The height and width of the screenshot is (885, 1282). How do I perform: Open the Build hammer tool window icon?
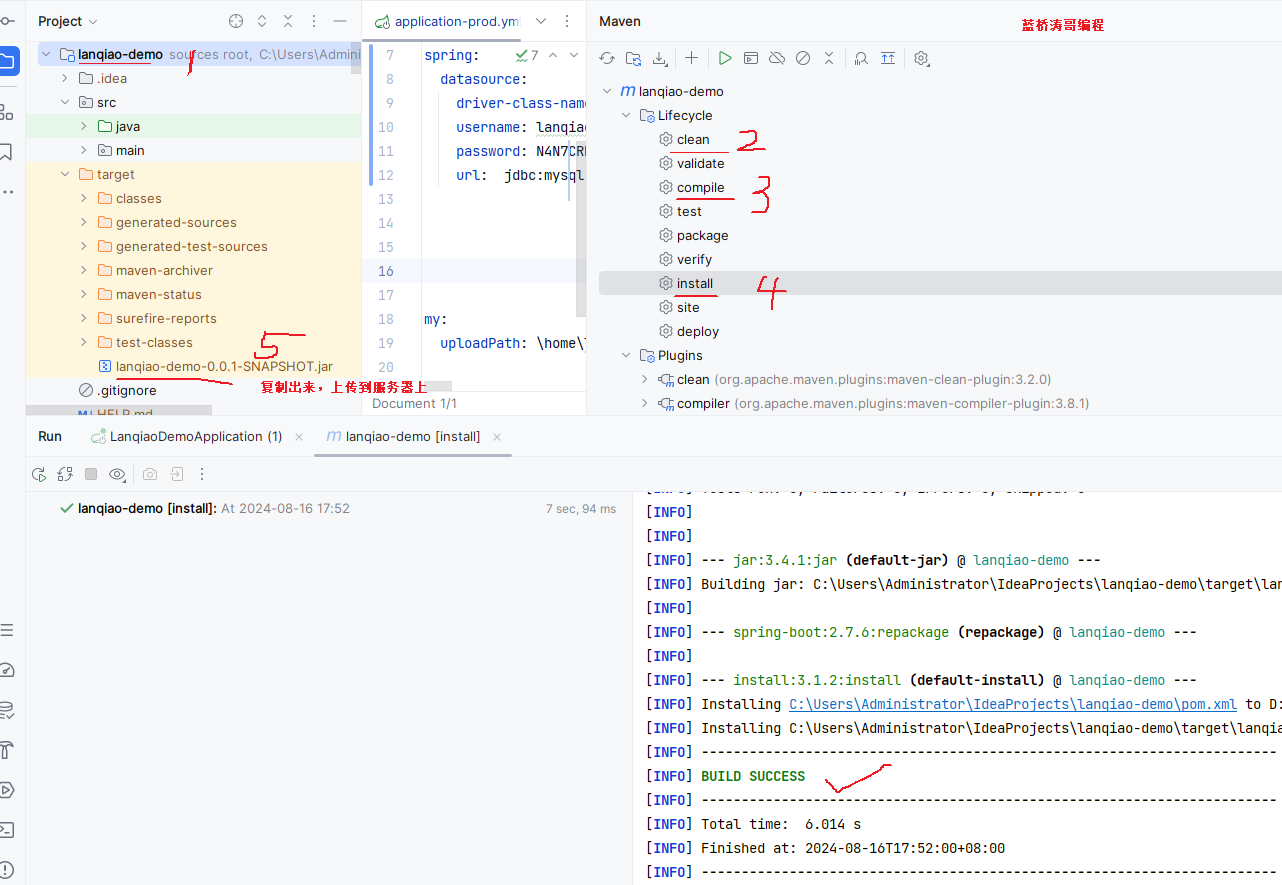[x=6, y=749]
